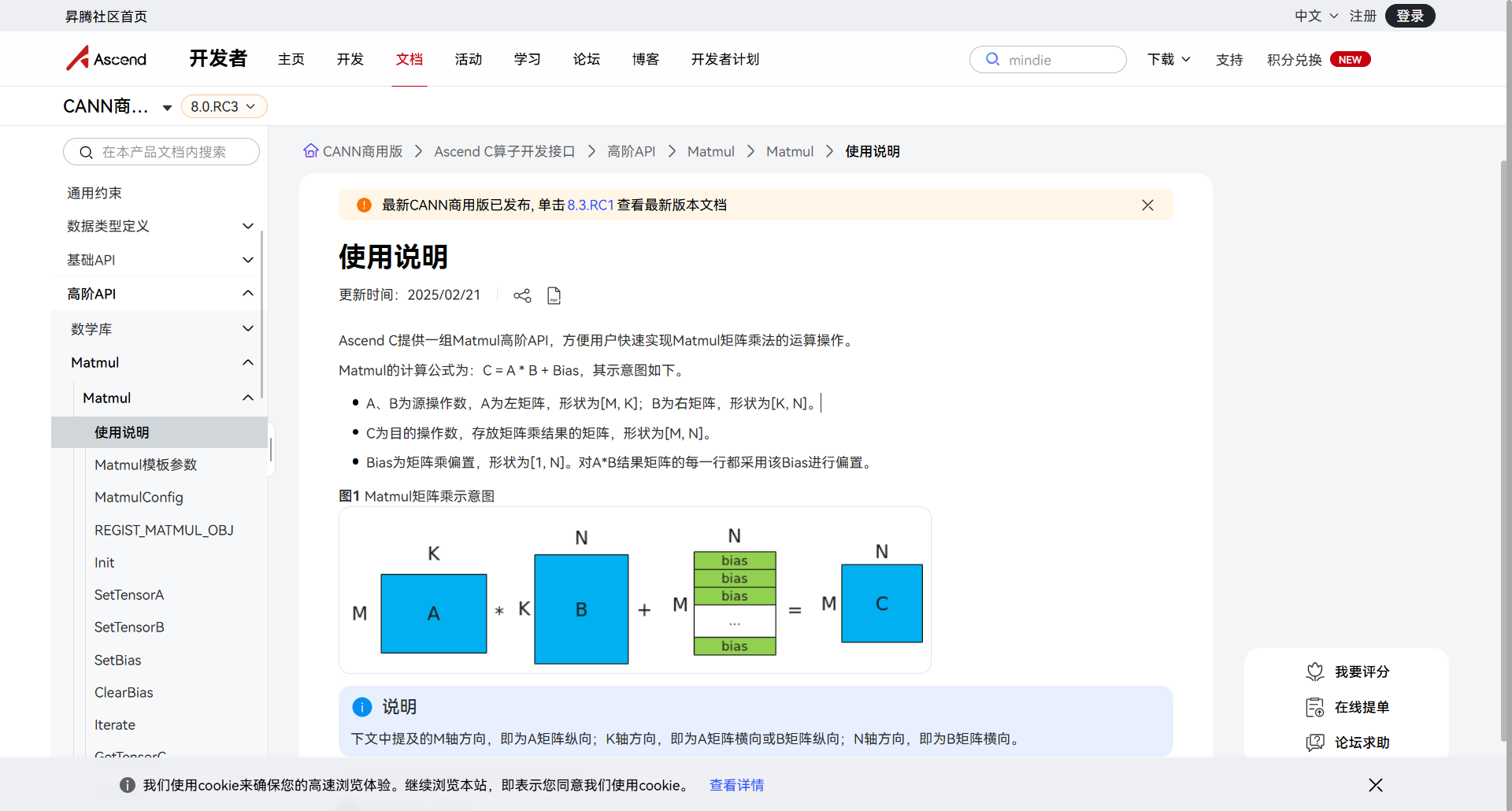
Task: Click 高阶API in the breadcrumb
Action: pos(632,151)
